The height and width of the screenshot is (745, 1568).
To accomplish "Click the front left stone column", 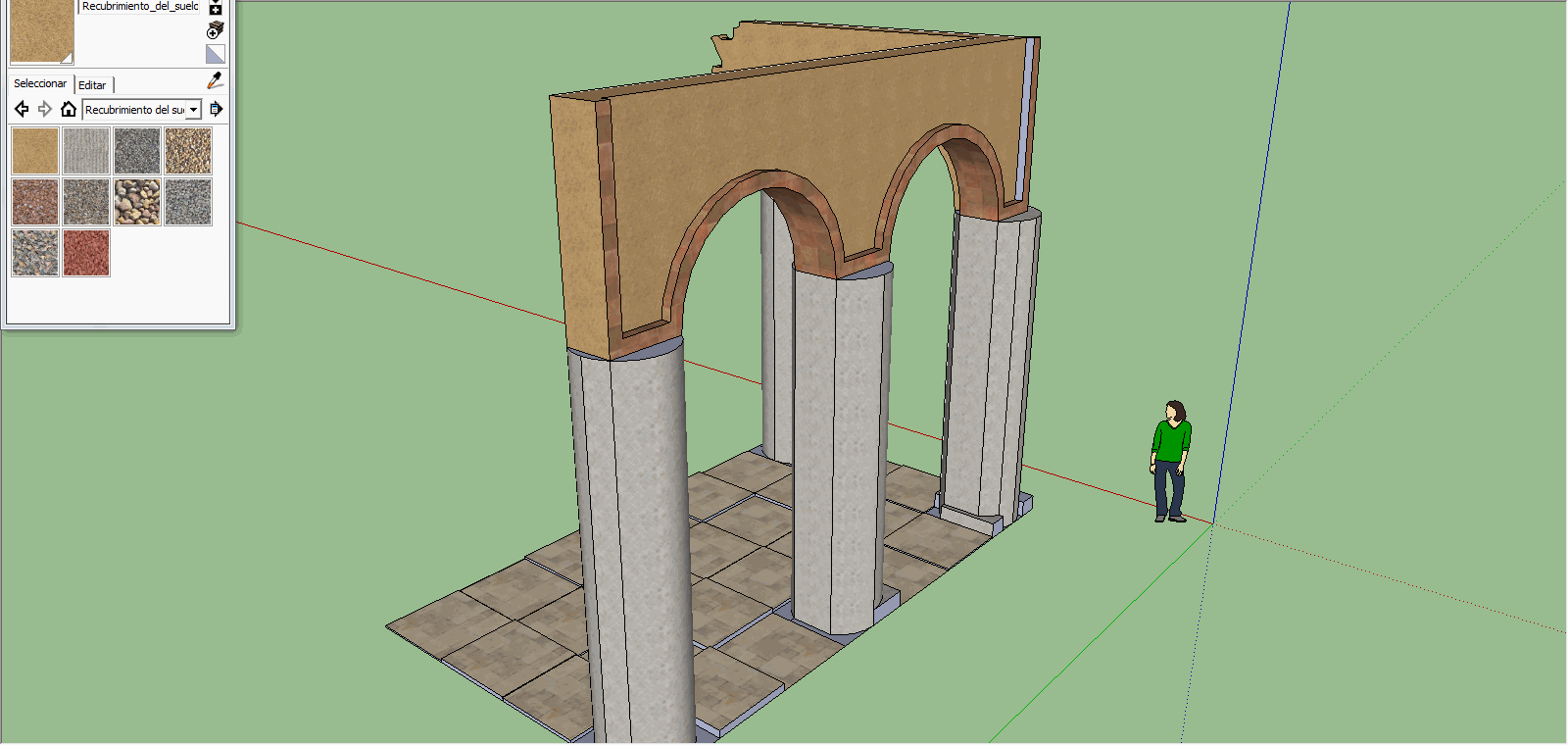I will point(637,539).
